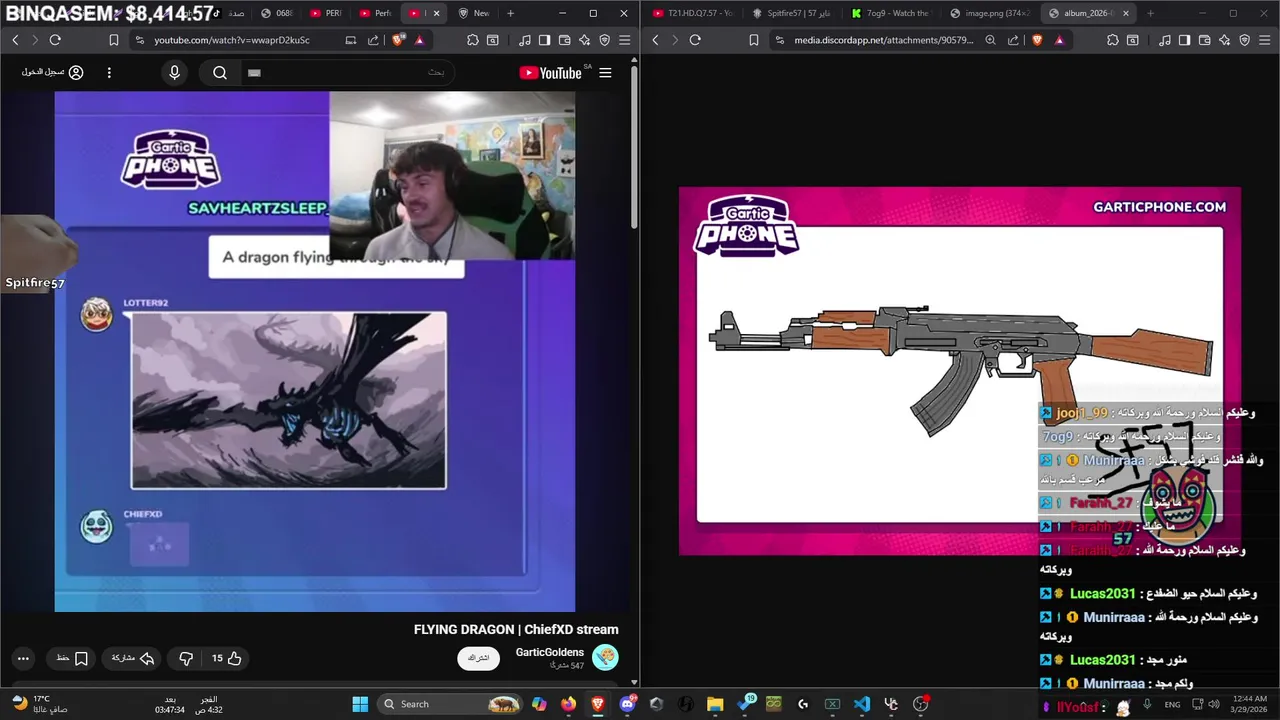Click the AK-47 Gartic Phone image
This screenshot has height=720, width=1280.
pyautogui.click(x=959, y=370)
